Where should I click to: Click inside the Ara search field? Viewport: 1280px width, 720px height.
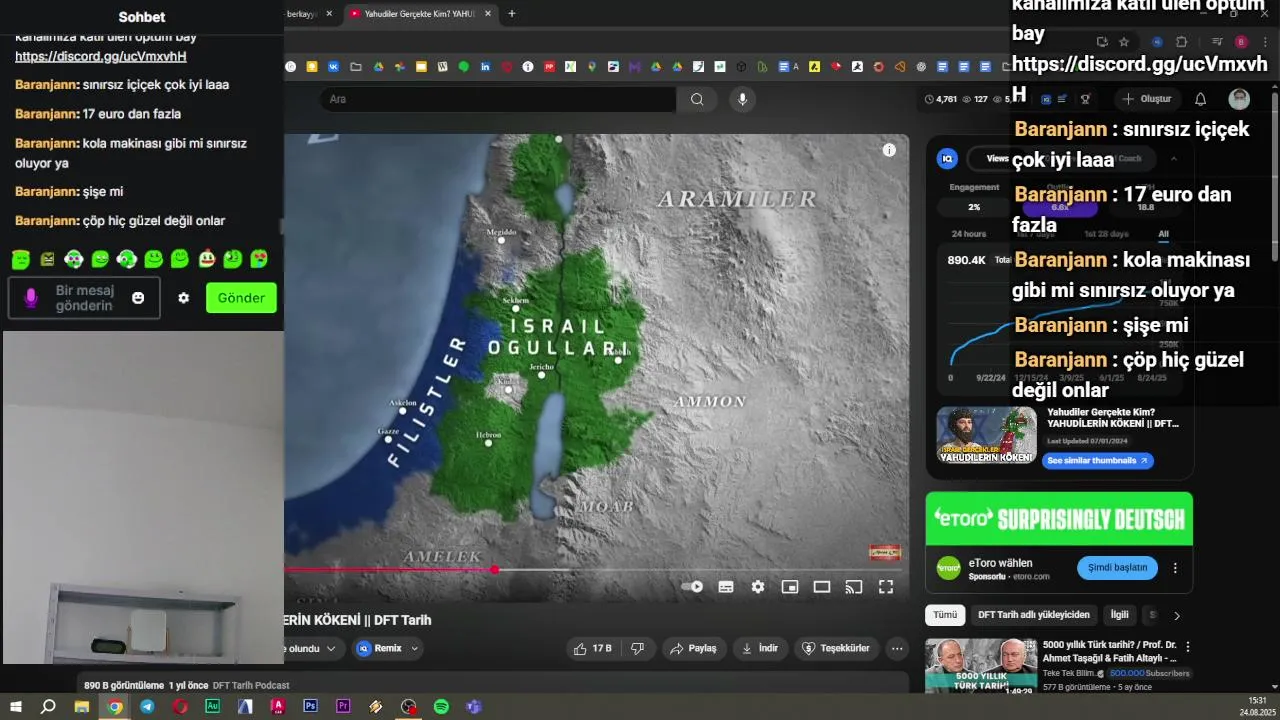tap(500, 99)
